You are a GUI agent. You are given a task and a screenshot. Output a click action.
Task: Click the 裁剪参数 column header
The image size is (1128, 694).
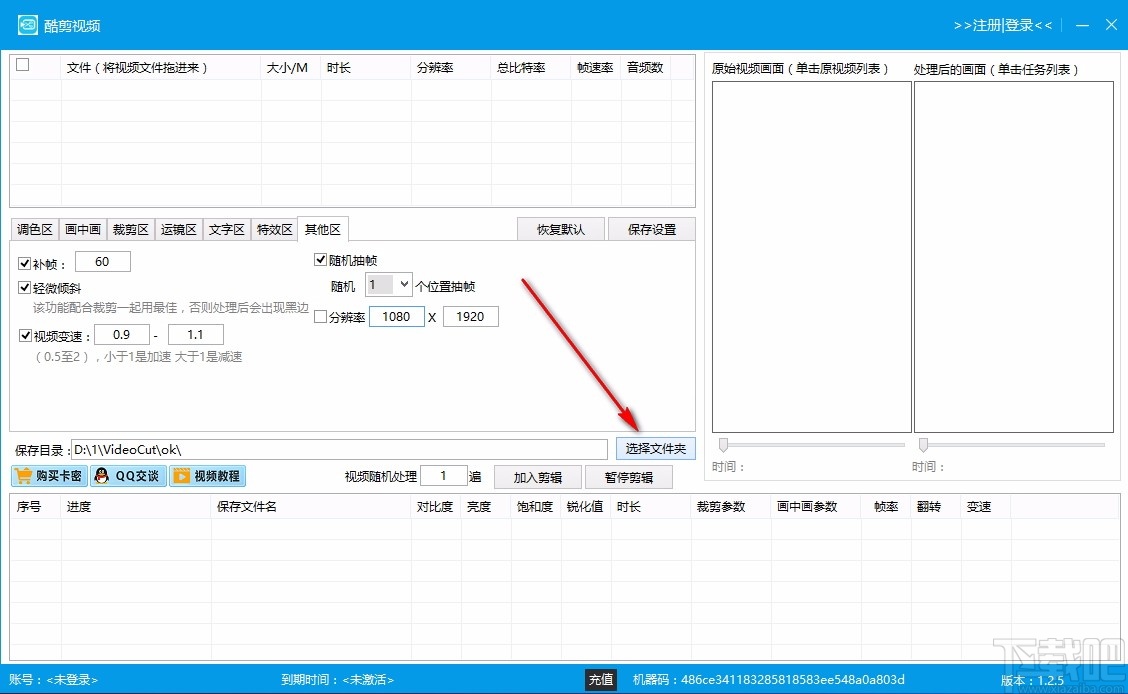coord(731,506)
